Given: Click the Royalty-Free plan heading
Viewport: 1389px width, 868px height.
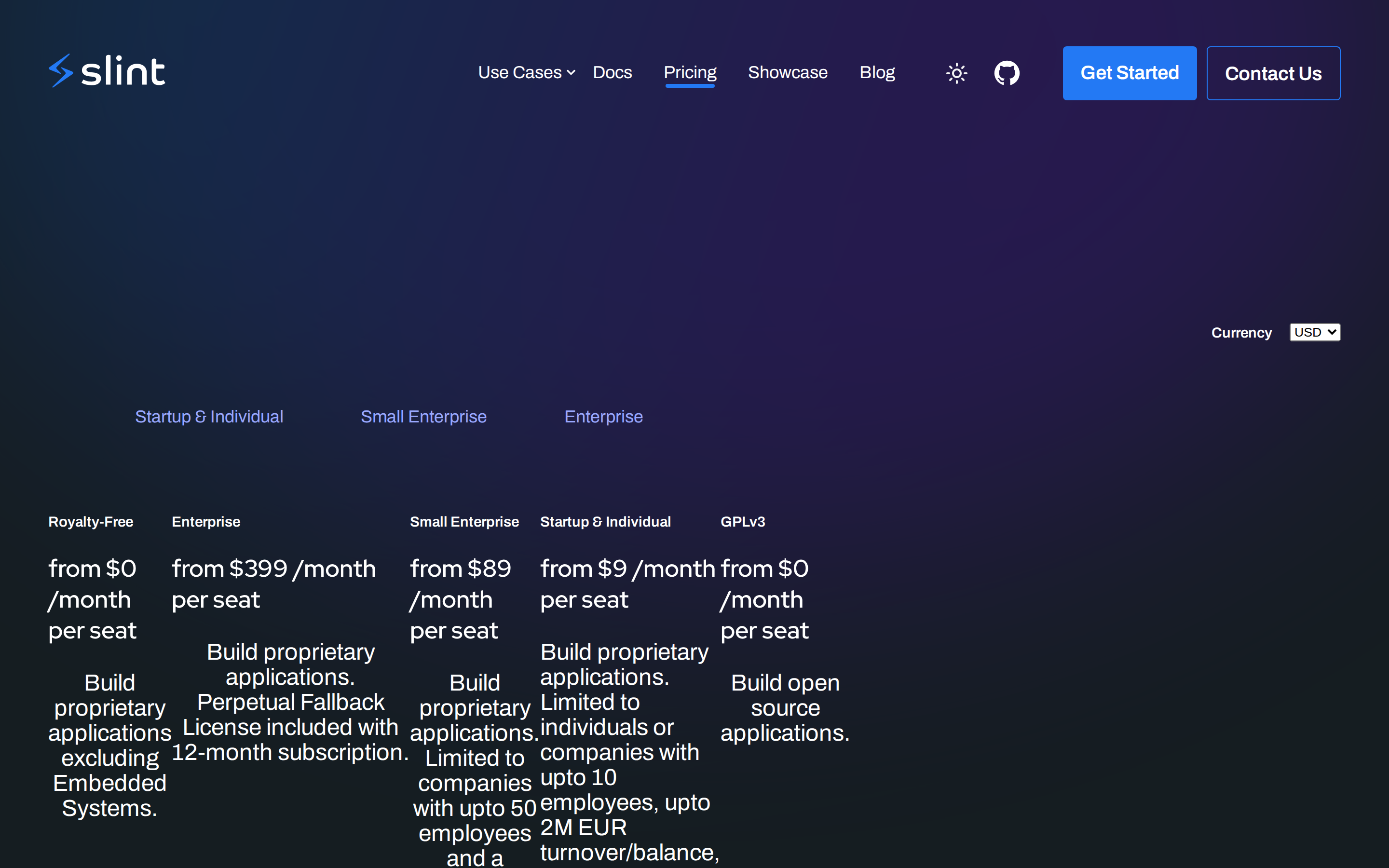Looking at the screenshot, I should tap(91, 522).
